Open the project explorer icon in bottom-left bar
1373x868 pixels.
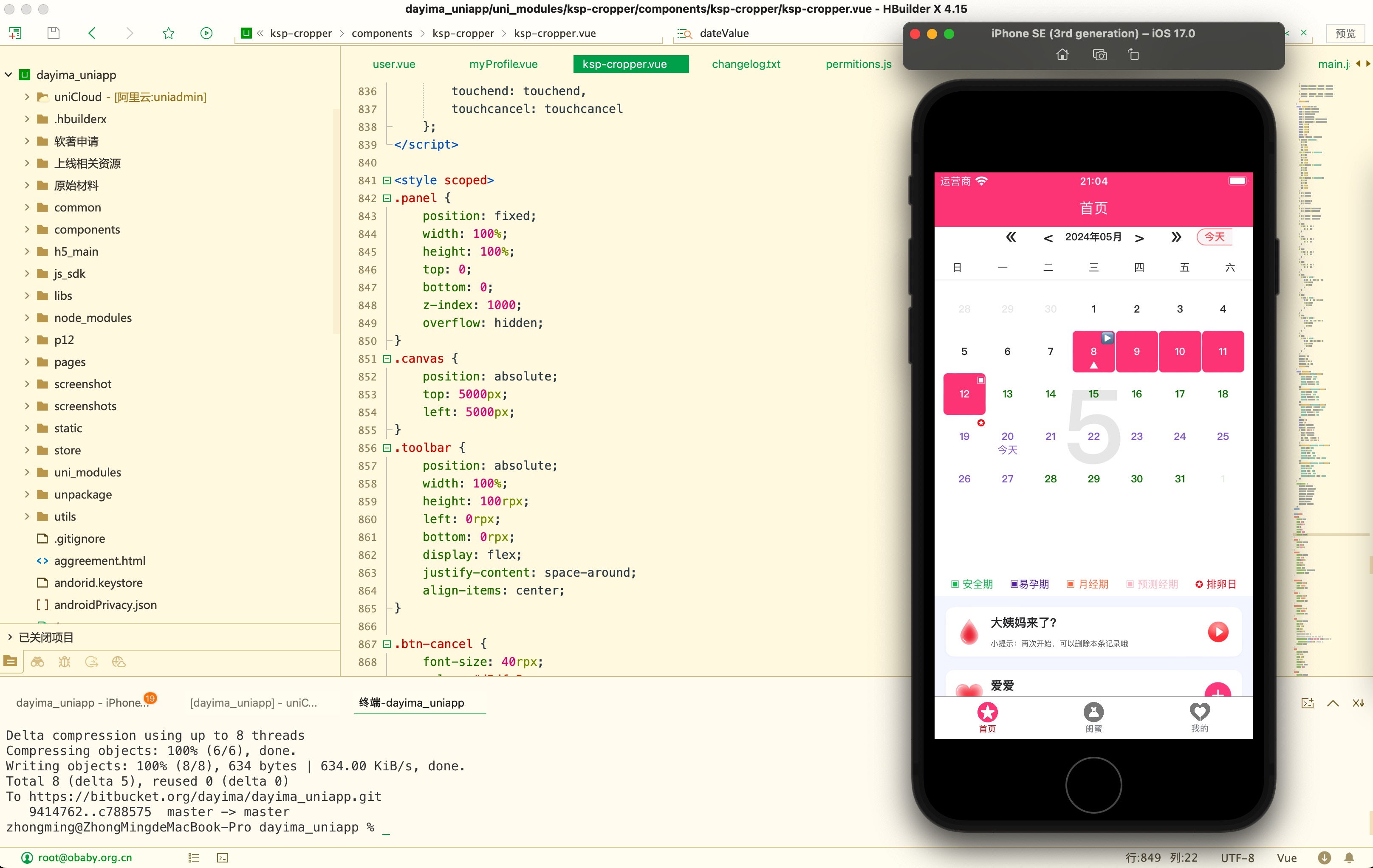tap(10, 662)
